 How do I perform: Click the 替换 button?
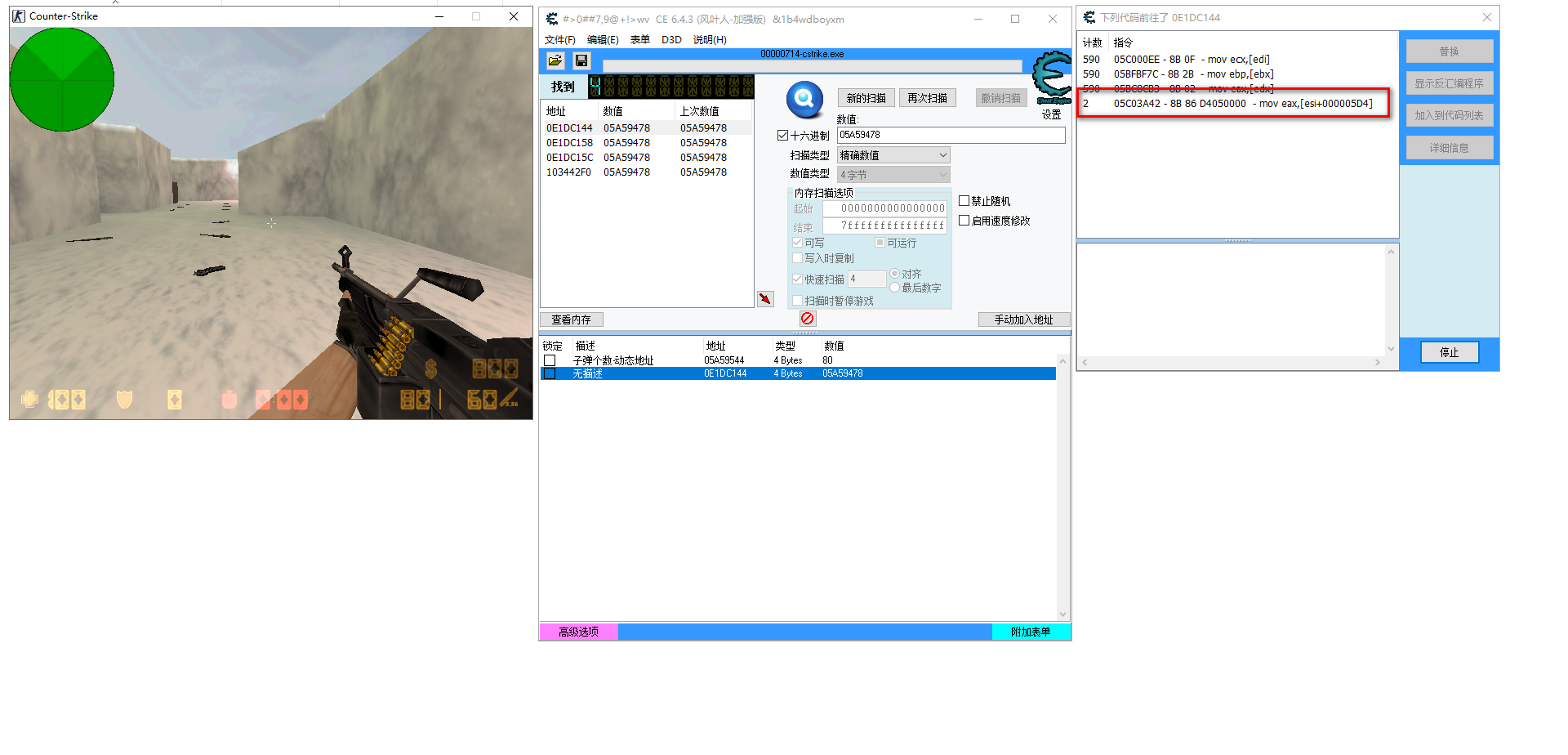[1450, 51]
